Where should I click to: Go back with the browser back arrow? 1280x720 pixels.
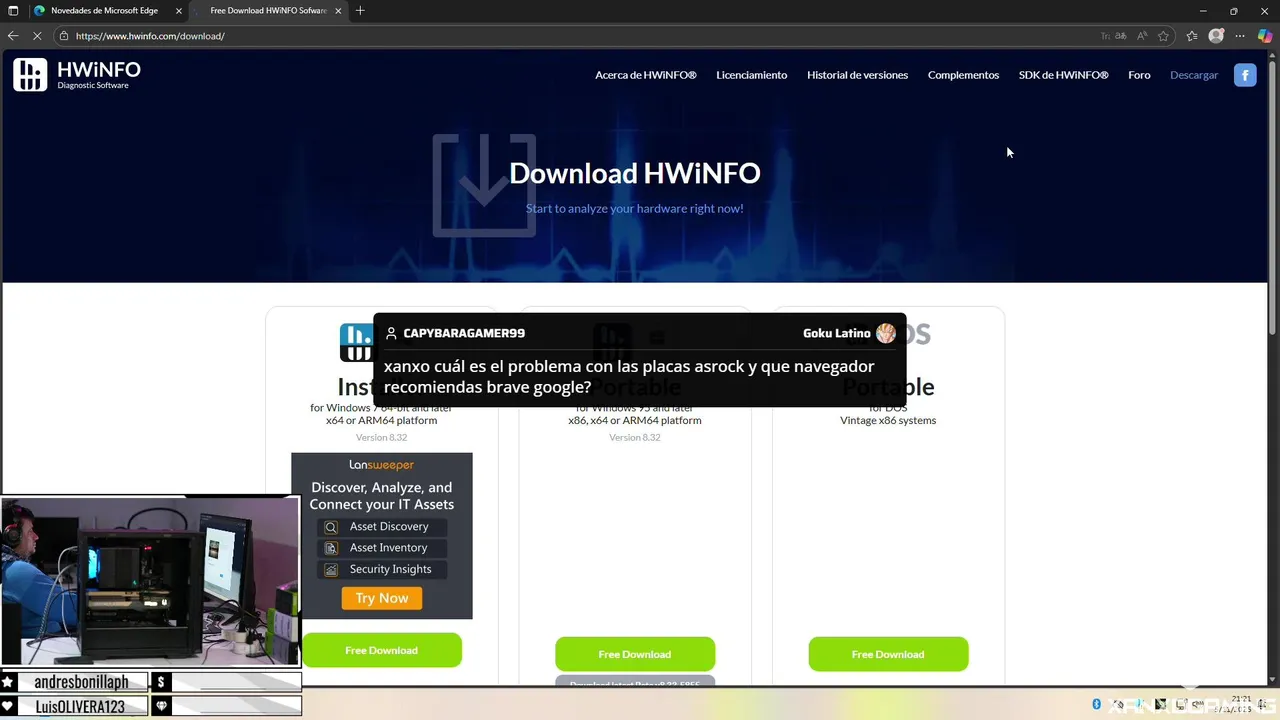click(x=13, y=36)
